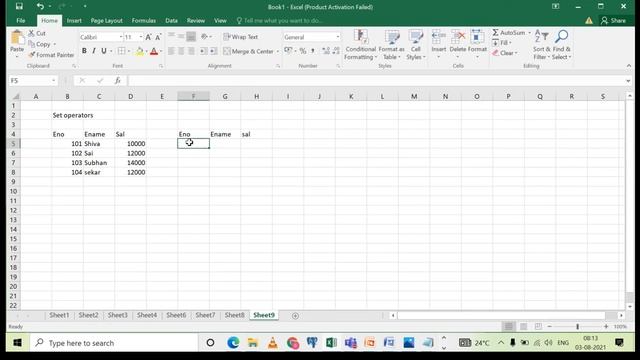Open Sort & Filter menu
640x360 pixels.
542,45
